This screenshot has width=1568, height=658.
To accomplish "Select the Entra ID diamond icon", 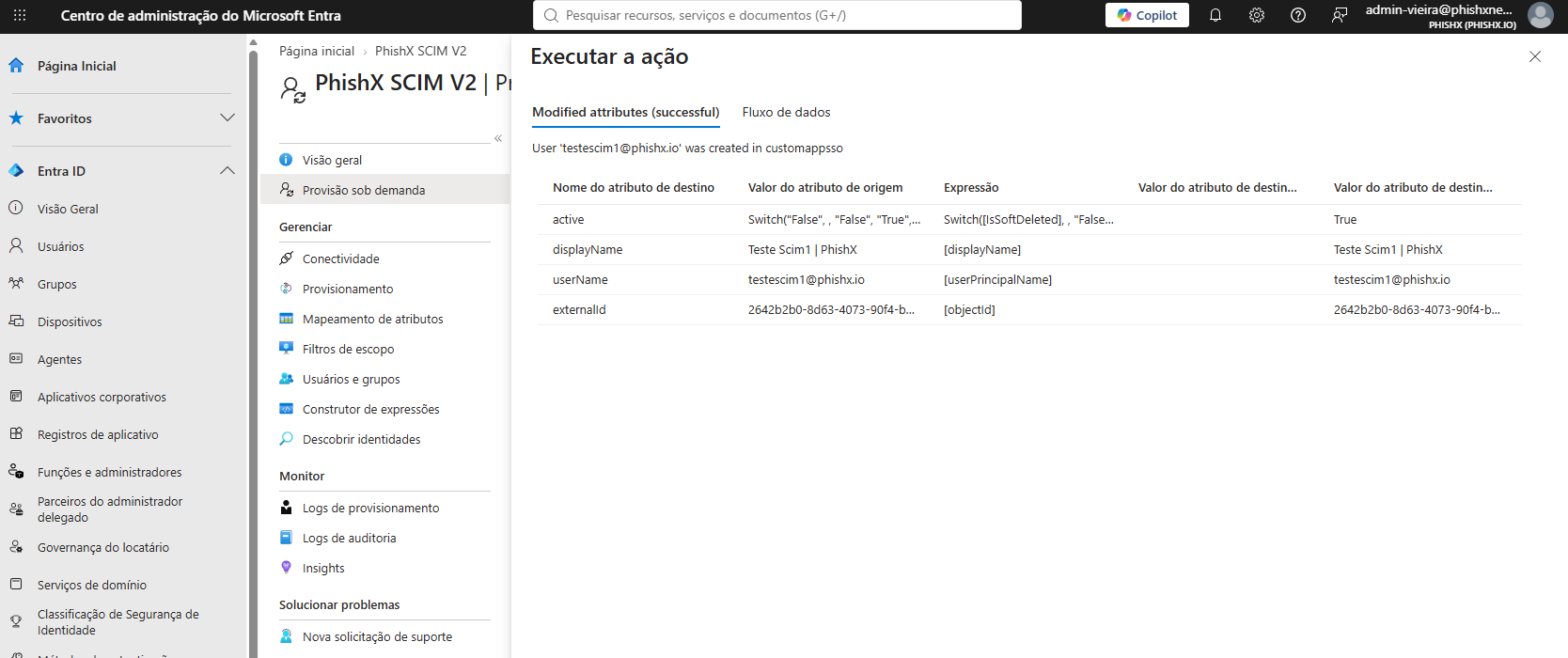I will [x=16, y=171].
